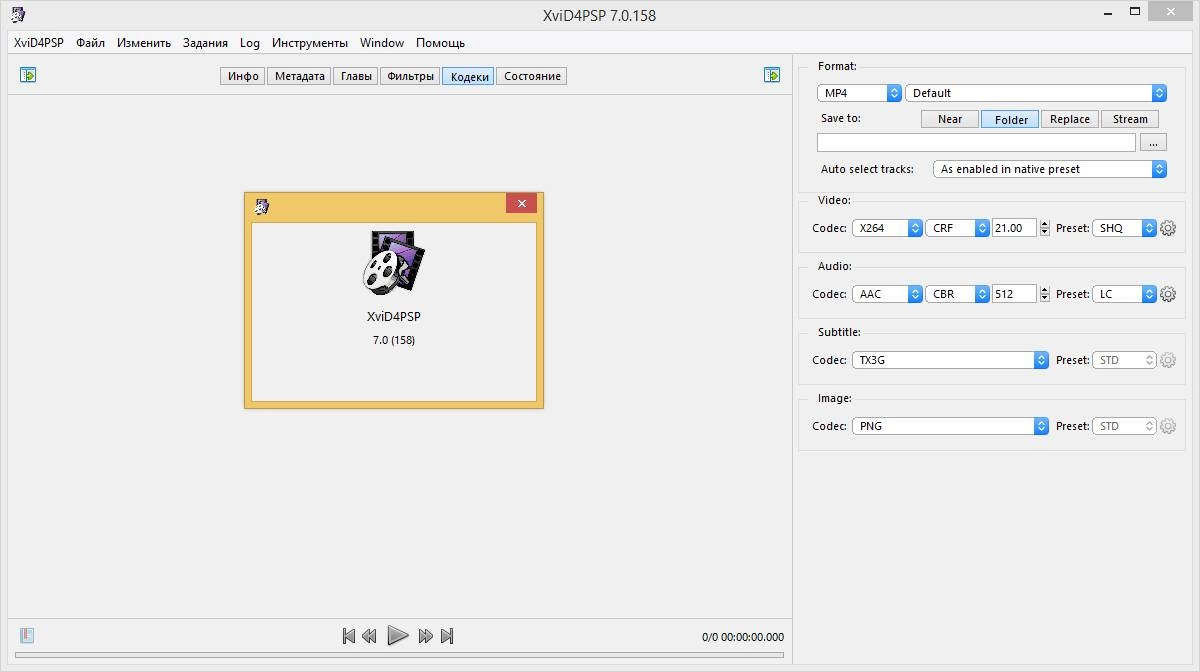Switch to Кодеки tab
This screenshot has width=1200, height=672.
tap(469, 76)
